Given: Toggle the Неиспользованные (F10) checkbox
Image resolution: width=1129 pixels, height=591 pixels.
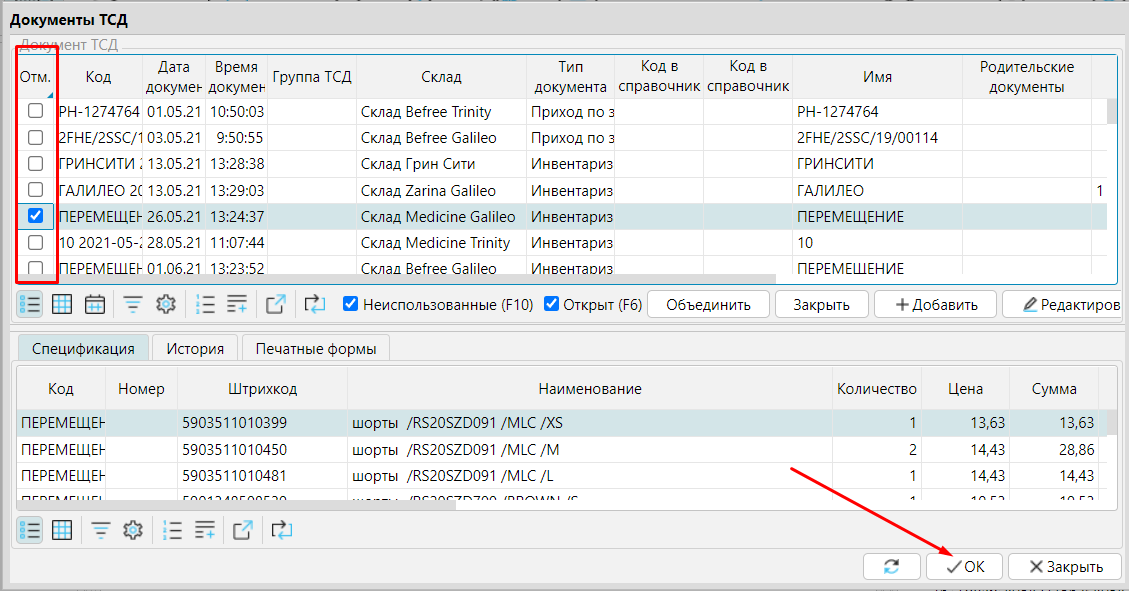Looking at the screenshot, I should pos(350,304).
